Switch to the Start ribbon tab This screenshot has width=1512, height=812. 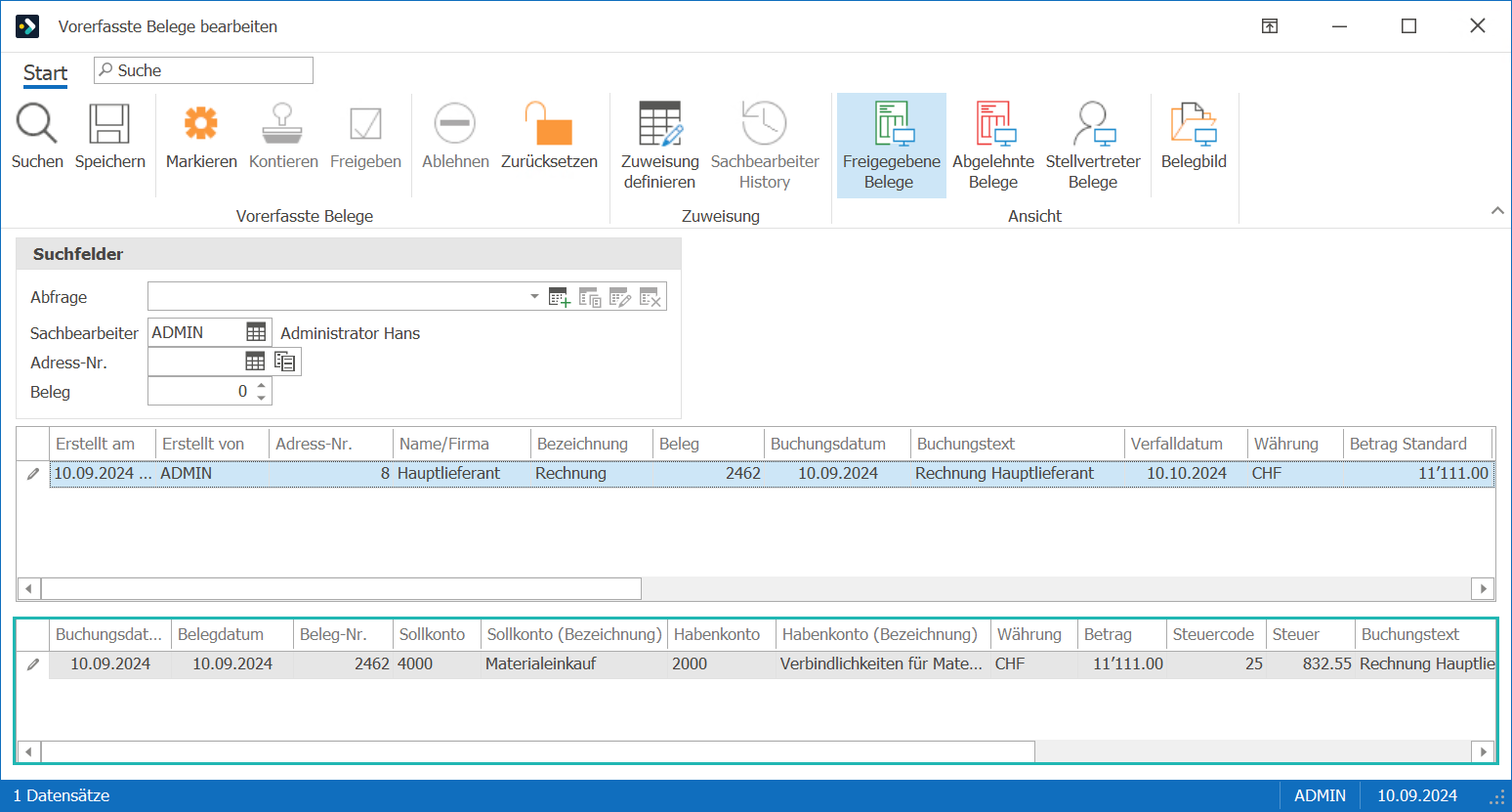[x=45, y=73]
